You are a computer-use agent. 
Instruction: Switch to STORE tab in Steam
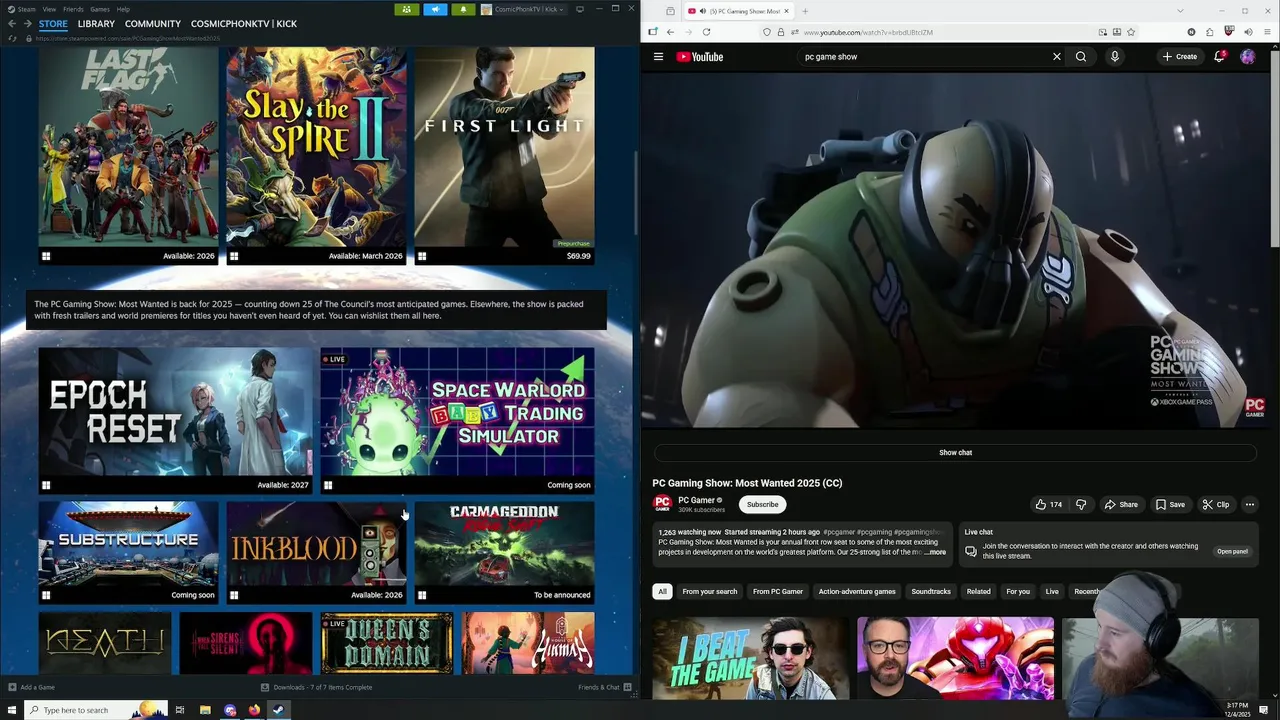click(x=53, y=23)
